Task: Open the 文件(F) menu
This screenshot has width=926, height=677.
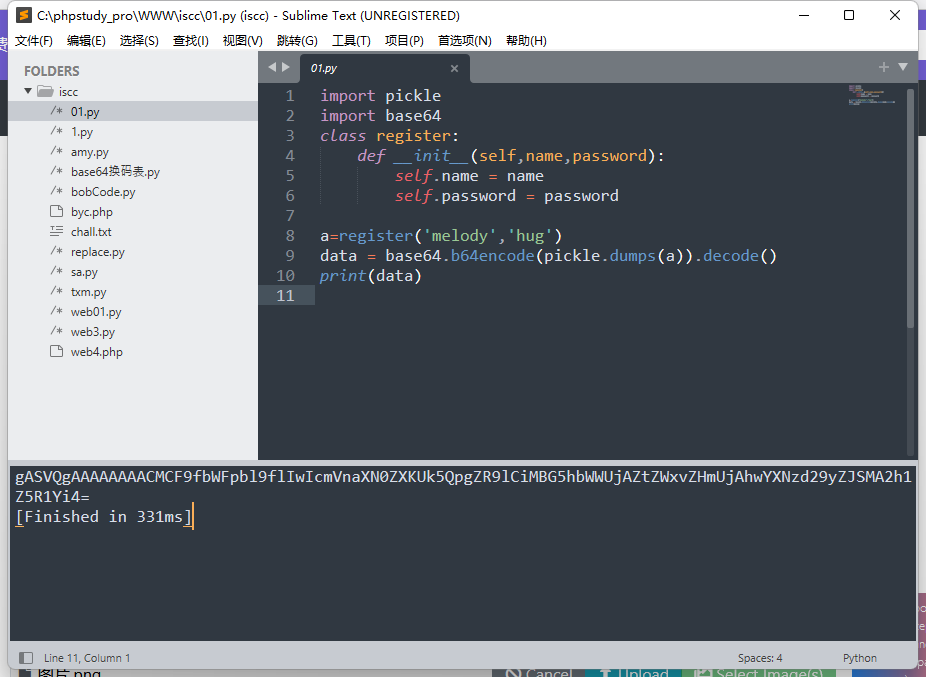Action: pos(34,41)
